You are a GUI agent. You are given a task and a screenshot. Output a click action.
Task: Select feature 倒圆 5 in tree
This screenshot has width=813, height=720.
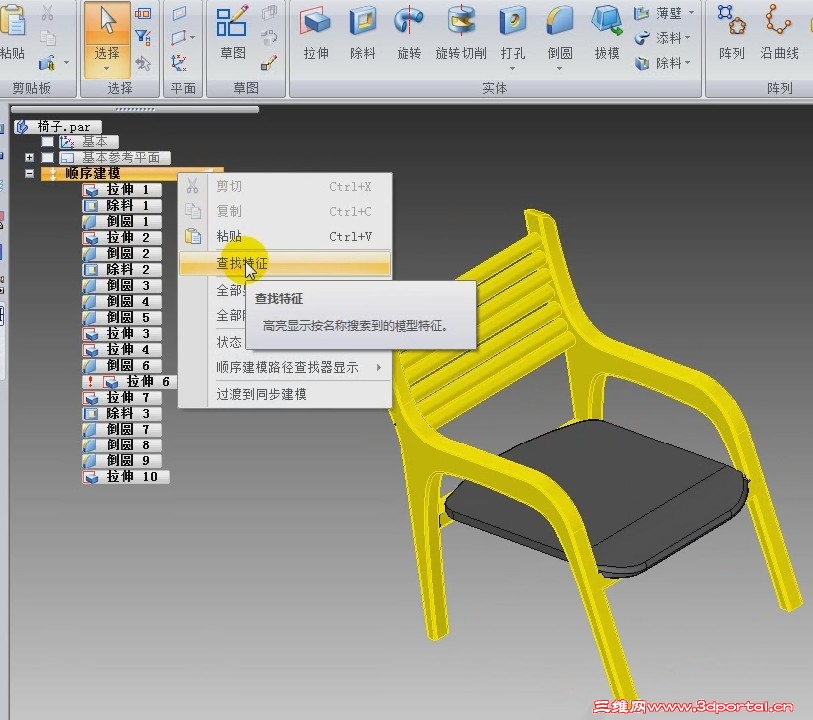(122, 317)
